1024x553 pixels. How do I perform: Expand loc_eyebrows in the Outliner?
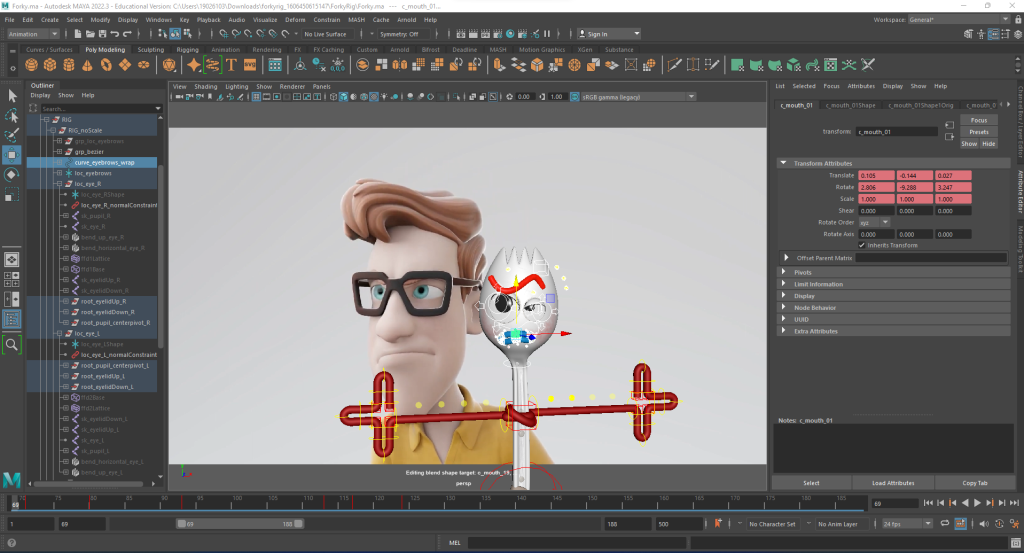click(59, 173)
